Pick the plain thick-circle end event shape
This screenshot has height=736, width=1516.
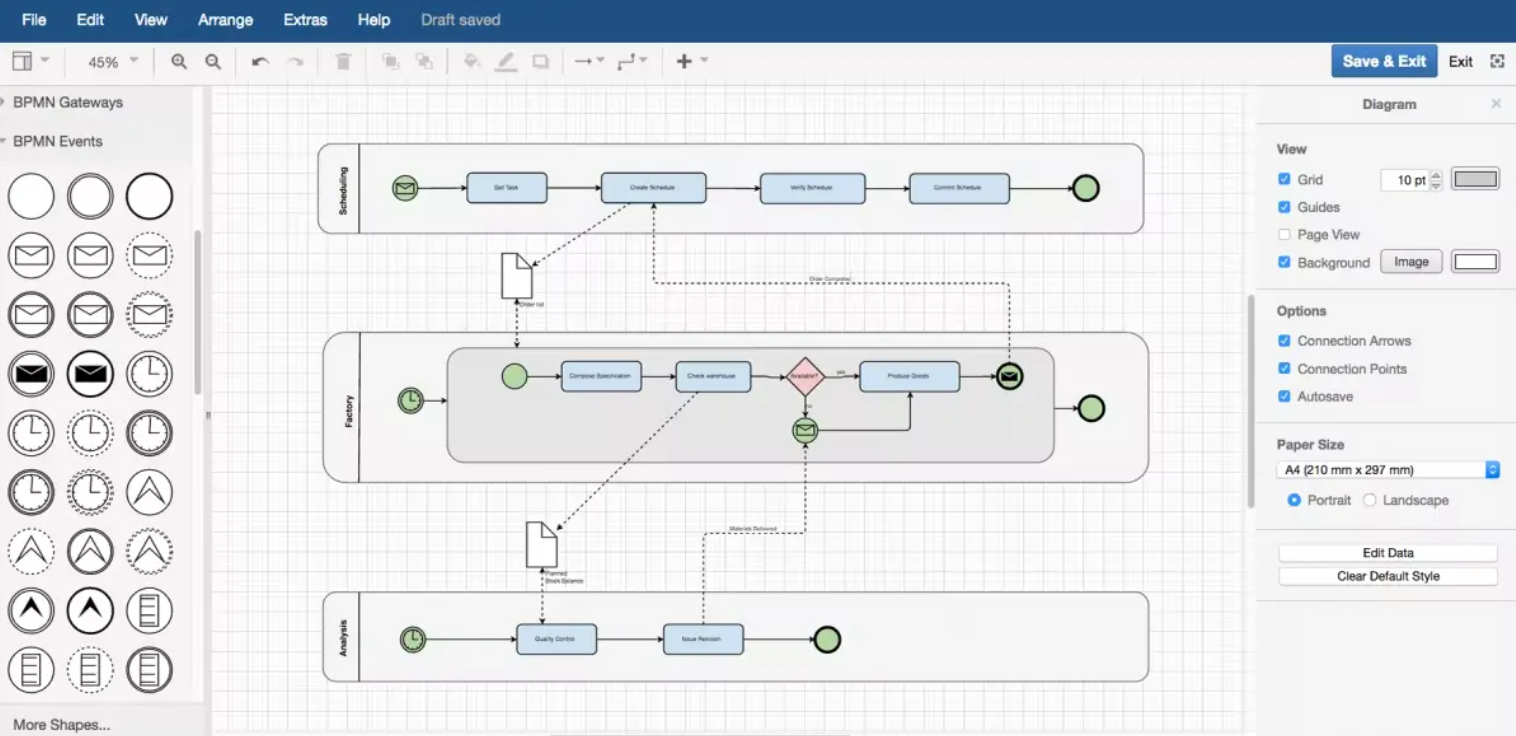[149, 196]
